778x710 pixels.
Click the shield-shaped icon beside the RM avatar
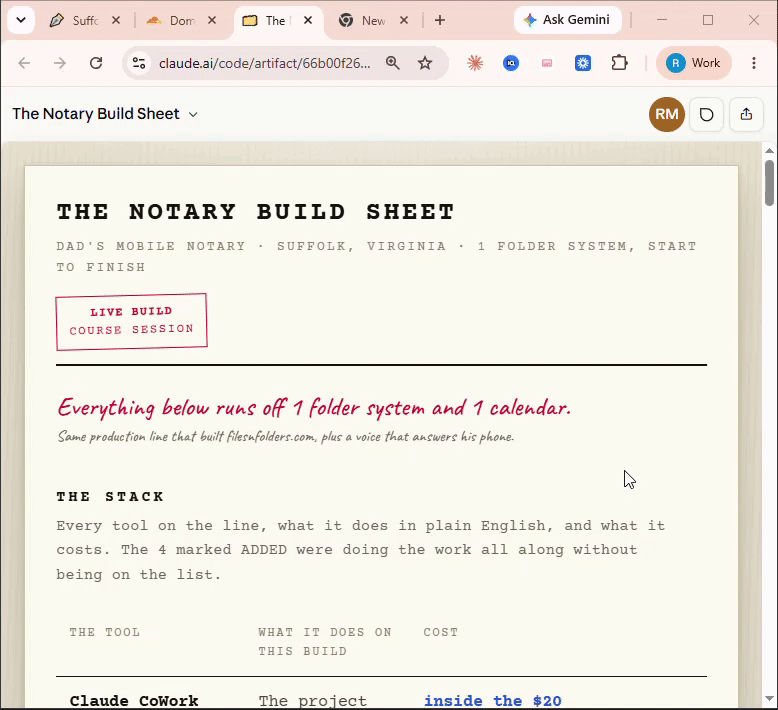[707, 115]
